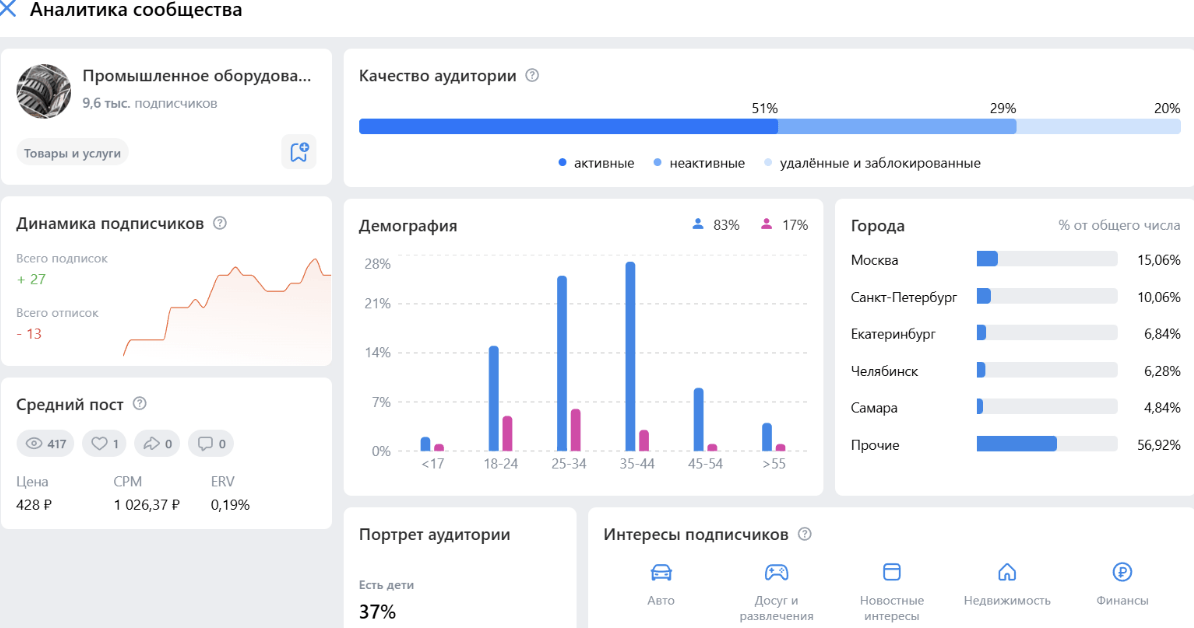Screen dimensions: 1194x628
Task: Click the pink 18-24 demographic bar
Action: 507,434
